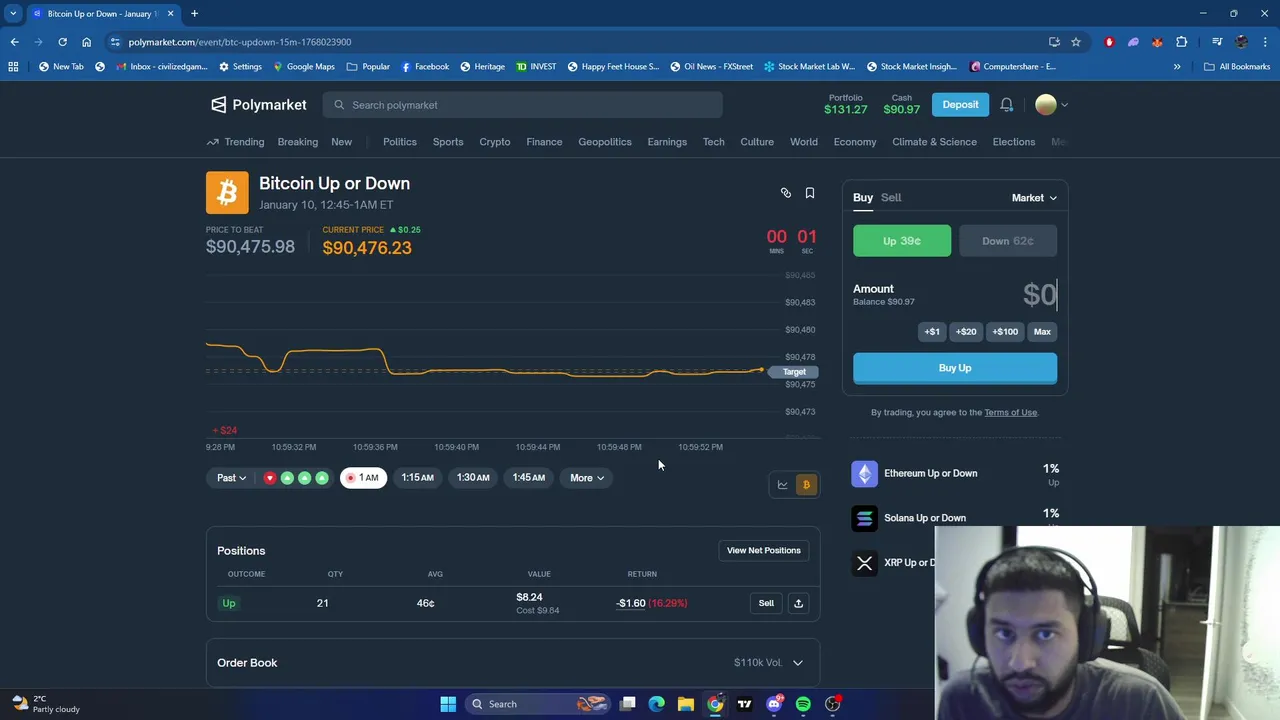Select the Up 39¢ outcome
The width and height of the screenshot is (1280, 720).
pyautogui.click(x=902, y=241)
